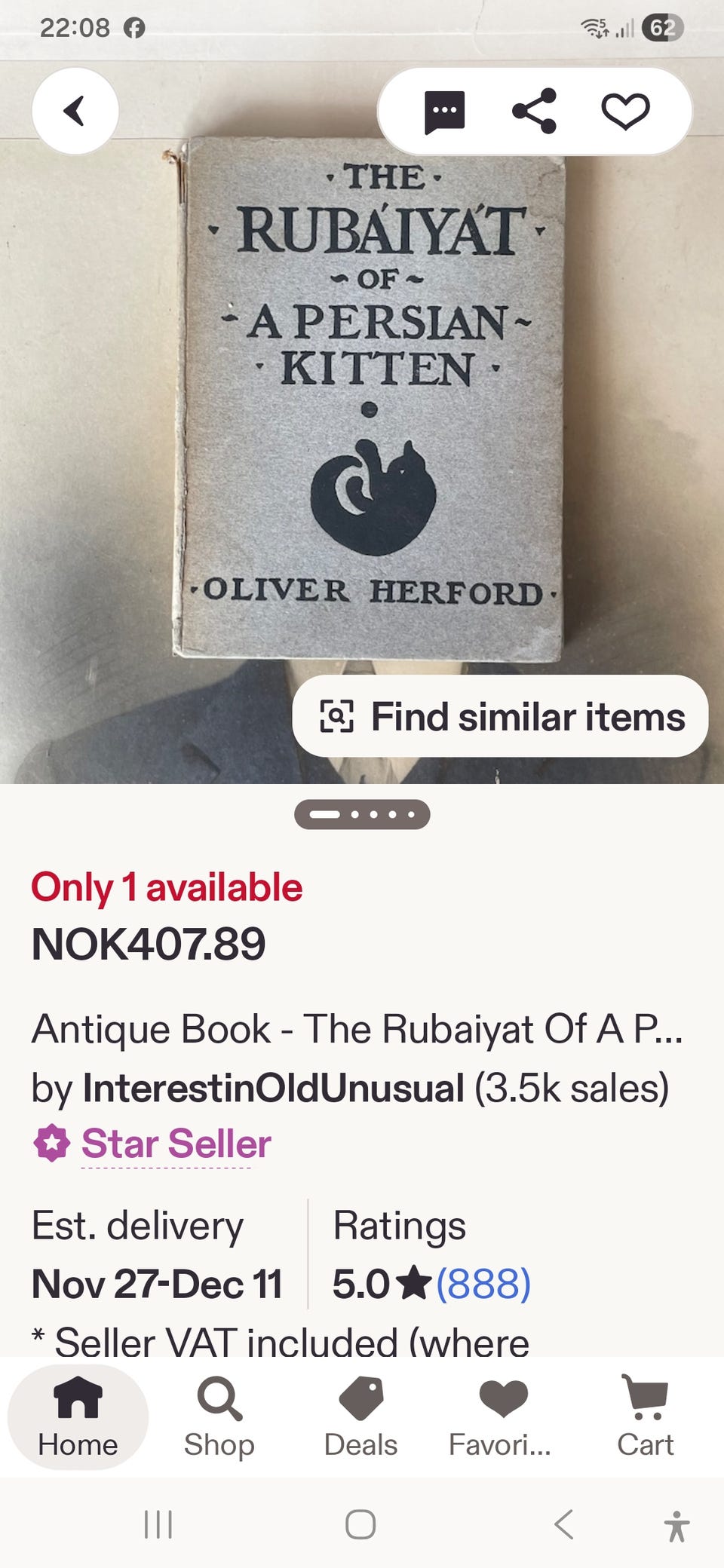Screen dimensions: 724x1568
Task: Open the book cover product photo
Action: click(370, 400)
